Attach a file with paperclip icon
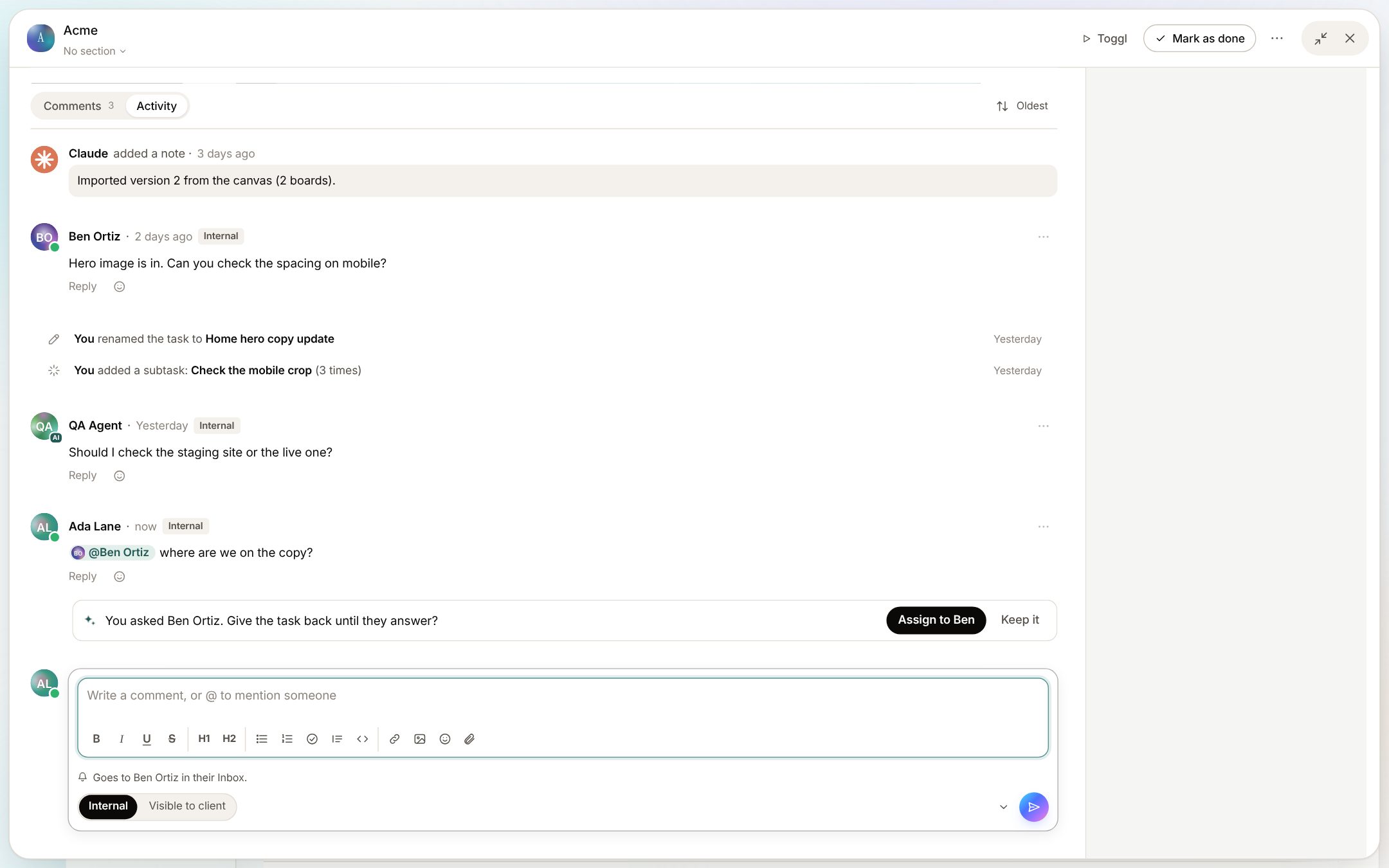 470,739
